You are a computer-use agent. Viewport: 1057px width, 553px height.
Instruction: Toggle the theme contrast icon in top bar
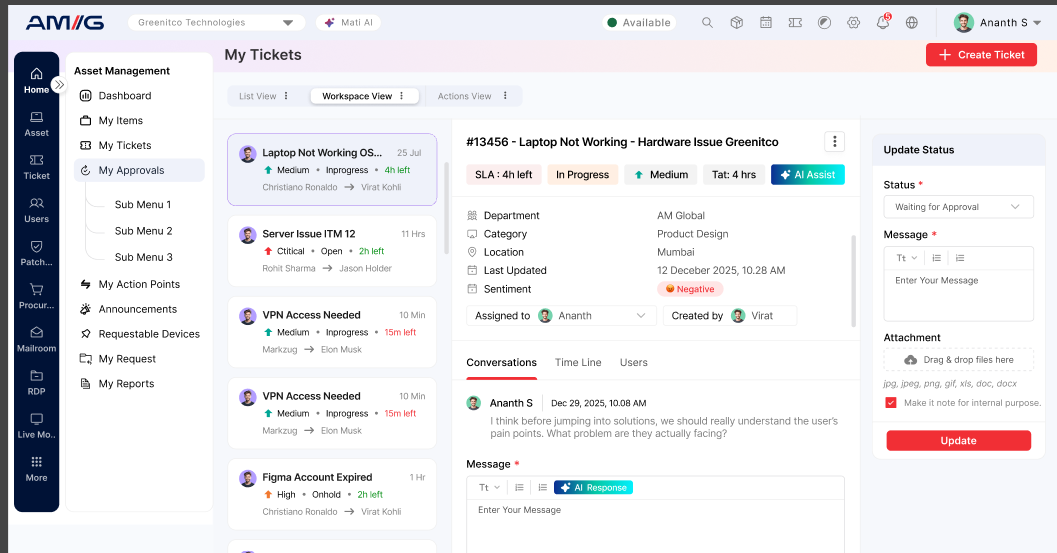[824, 22]
